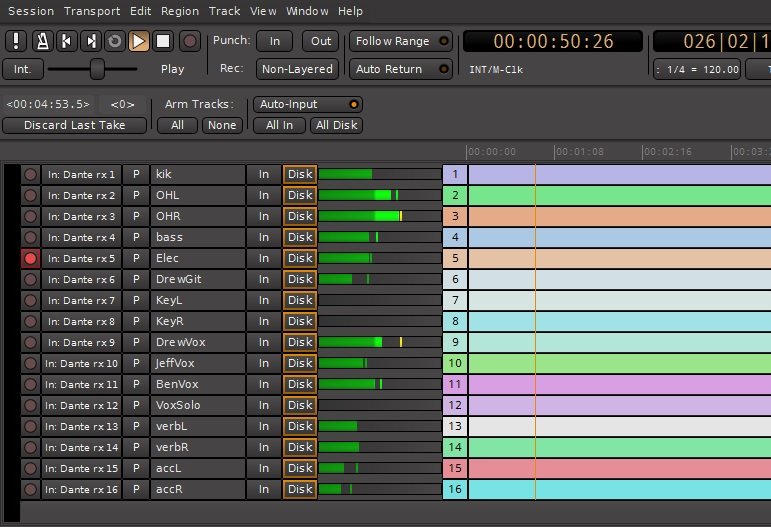Disarm record on Elec track
The height and width of the screenshot is (527, 771).
tap(30, 258)
